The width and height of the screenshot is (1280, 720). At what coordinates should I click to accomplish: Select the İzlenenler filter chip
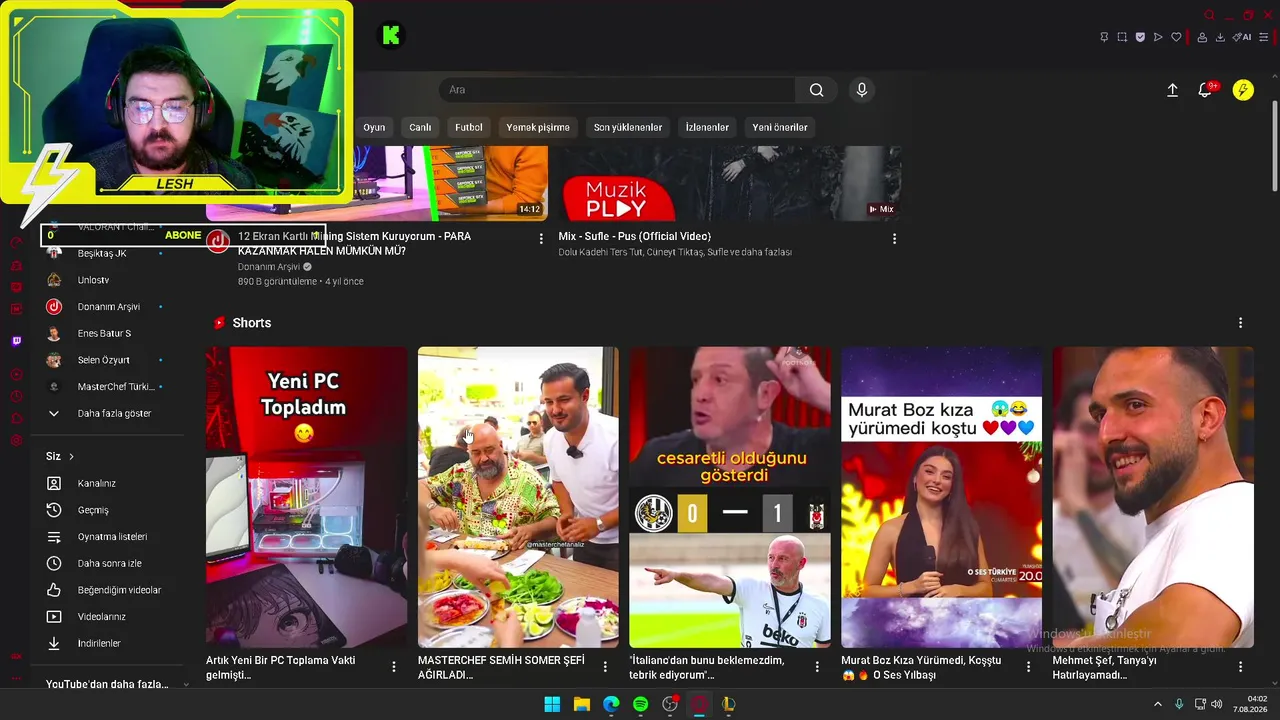coord(707,127)
